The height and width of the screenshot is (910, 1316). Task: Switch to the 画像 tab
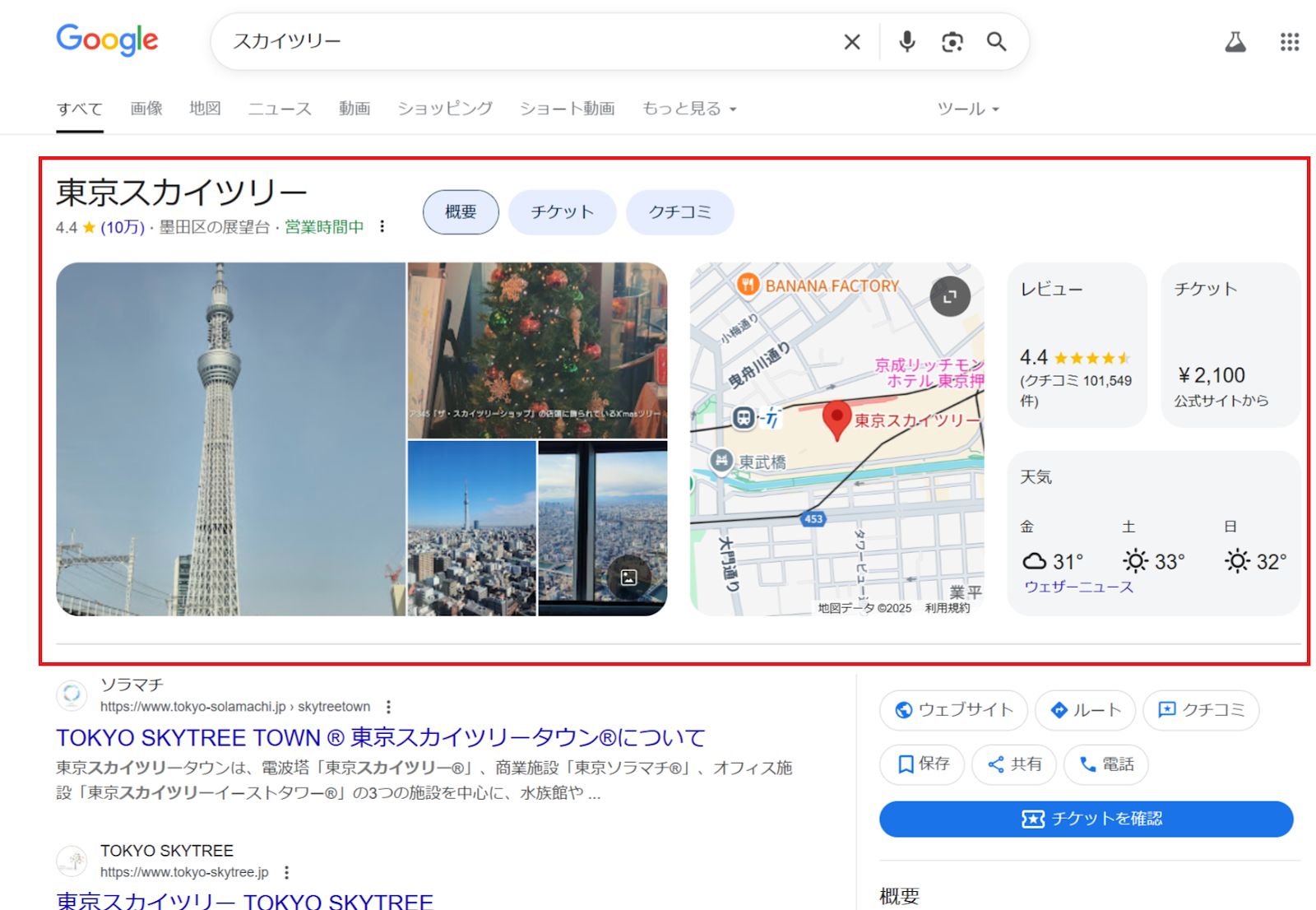pyautogui.click(x=146, y=109)
